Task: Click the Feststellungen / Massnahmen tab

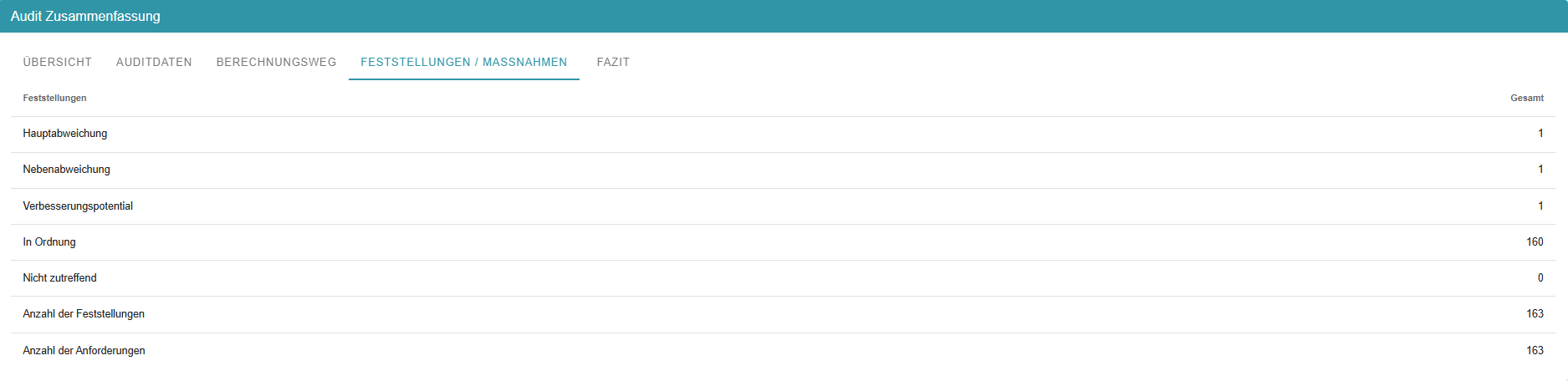Action: tap(463, 62)
